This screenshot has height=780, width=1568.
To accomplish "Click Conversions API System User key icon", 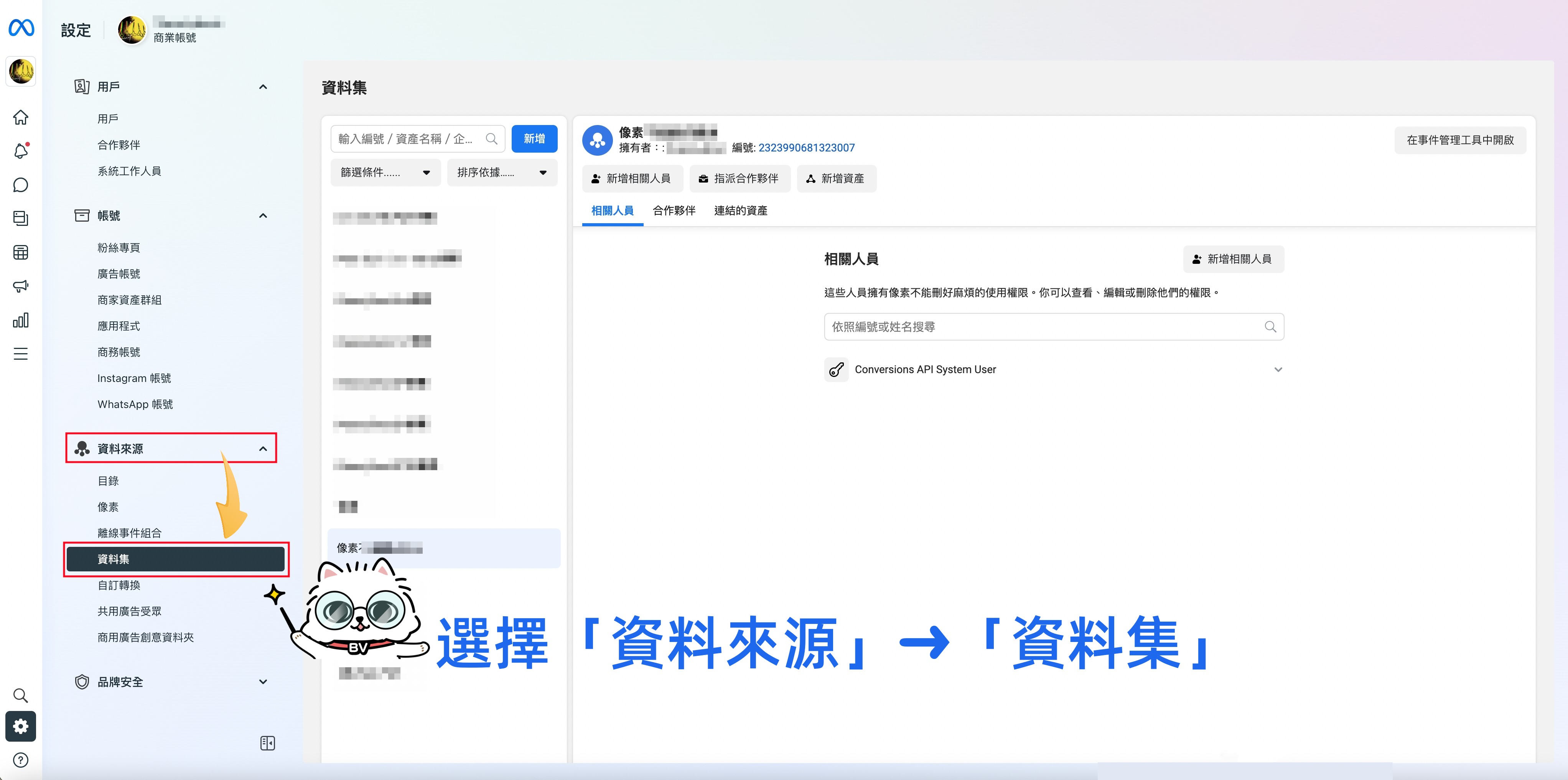I will (x=836, y=369).
